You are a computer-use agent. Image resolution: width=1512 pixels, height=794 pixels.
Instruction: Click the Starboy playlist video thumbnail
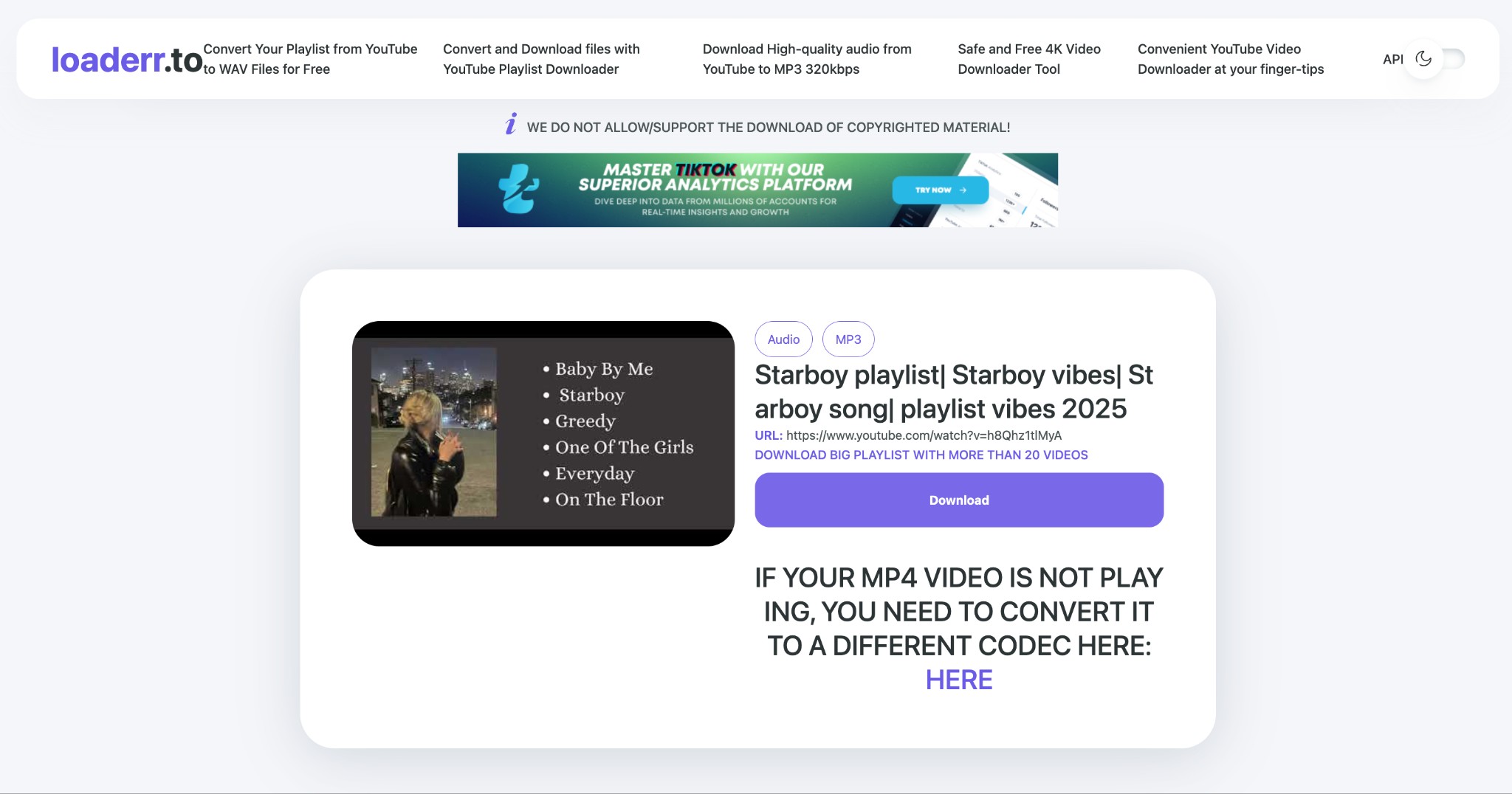(543, 433)
